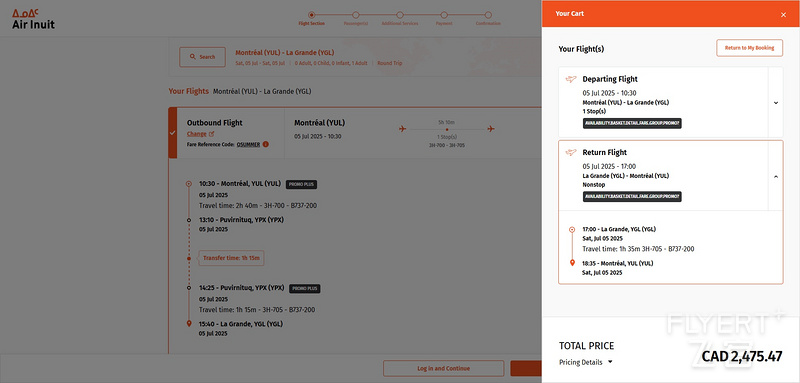
Task: Click the external link icon beside Change
Action: click(211, 134)
